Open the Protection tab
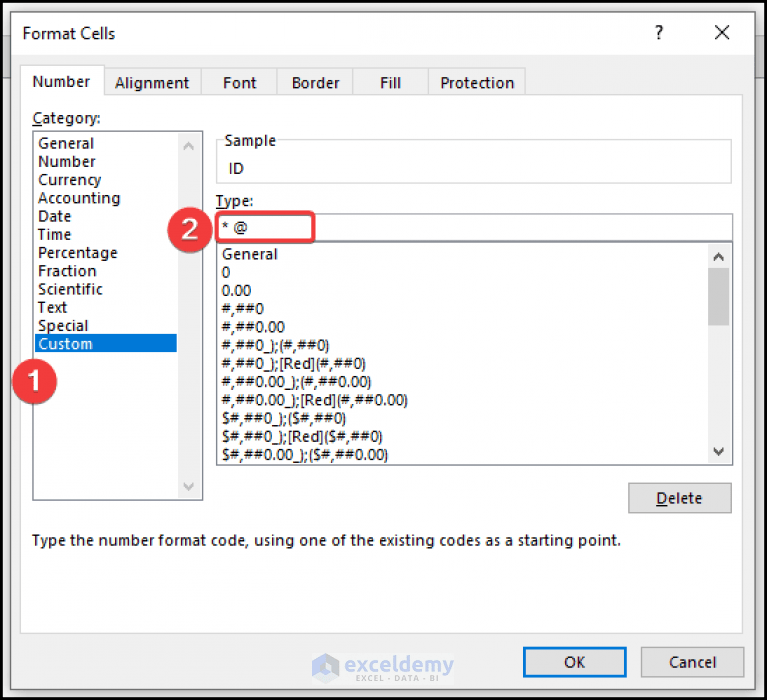Viewport: 767px width, 700px height. click(477, 82)
